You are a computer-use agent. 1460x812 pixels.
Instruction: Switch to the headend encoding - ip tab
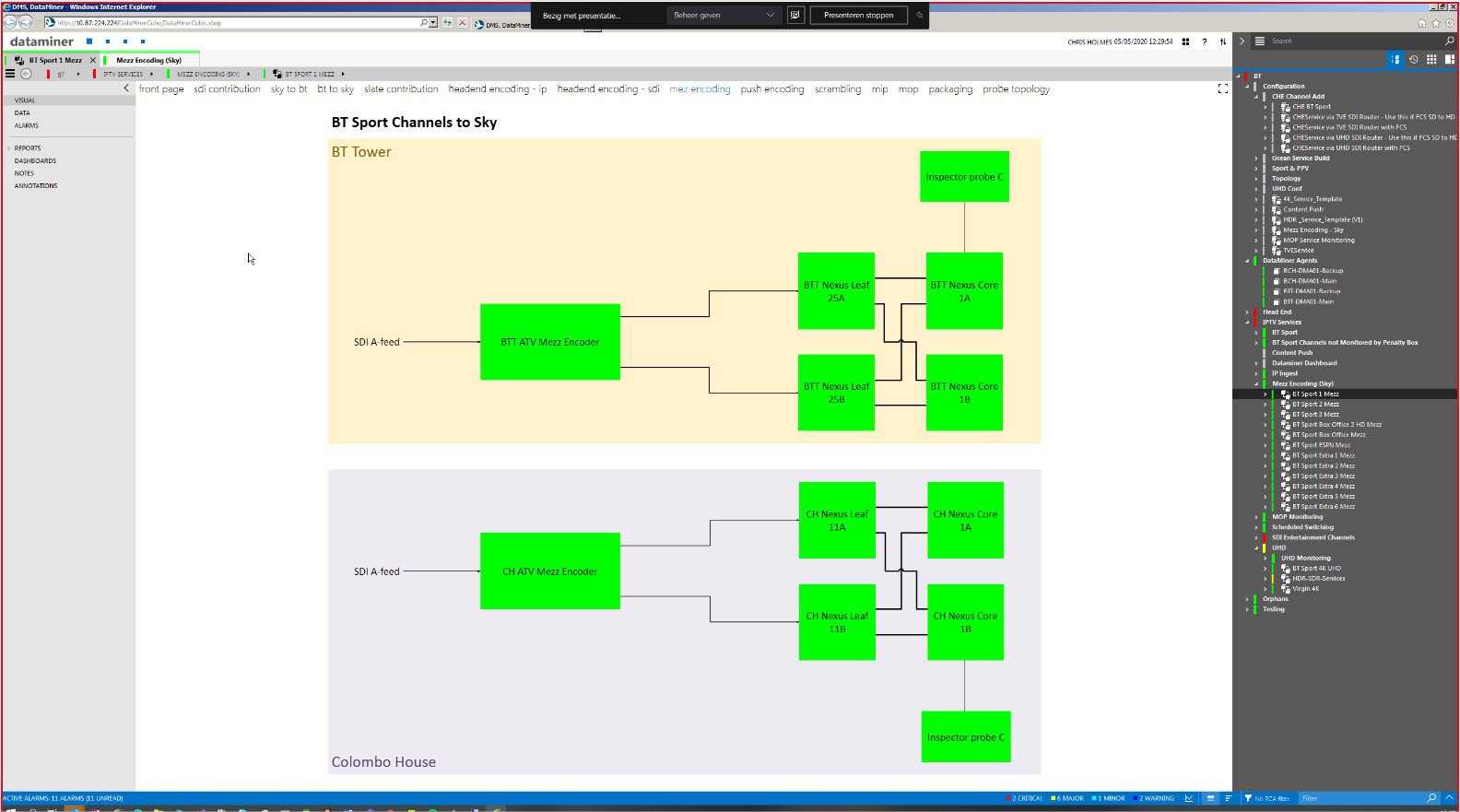click(498, 89)
